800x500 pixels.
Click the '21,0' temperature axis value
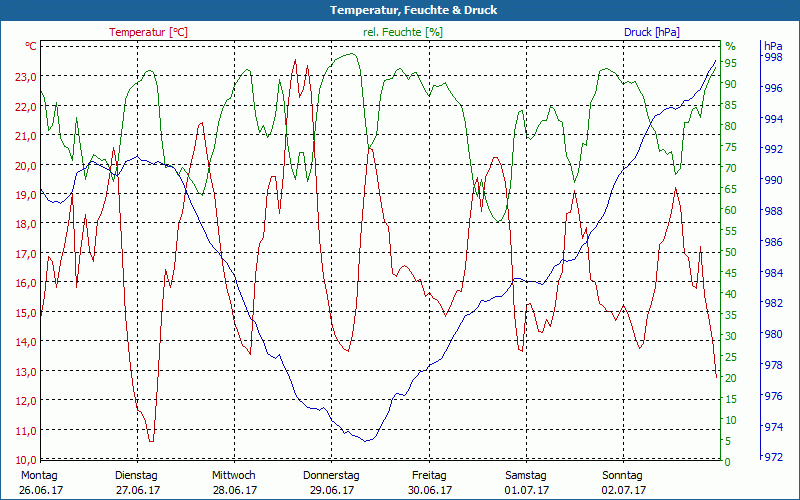click(x=27, y=136)
